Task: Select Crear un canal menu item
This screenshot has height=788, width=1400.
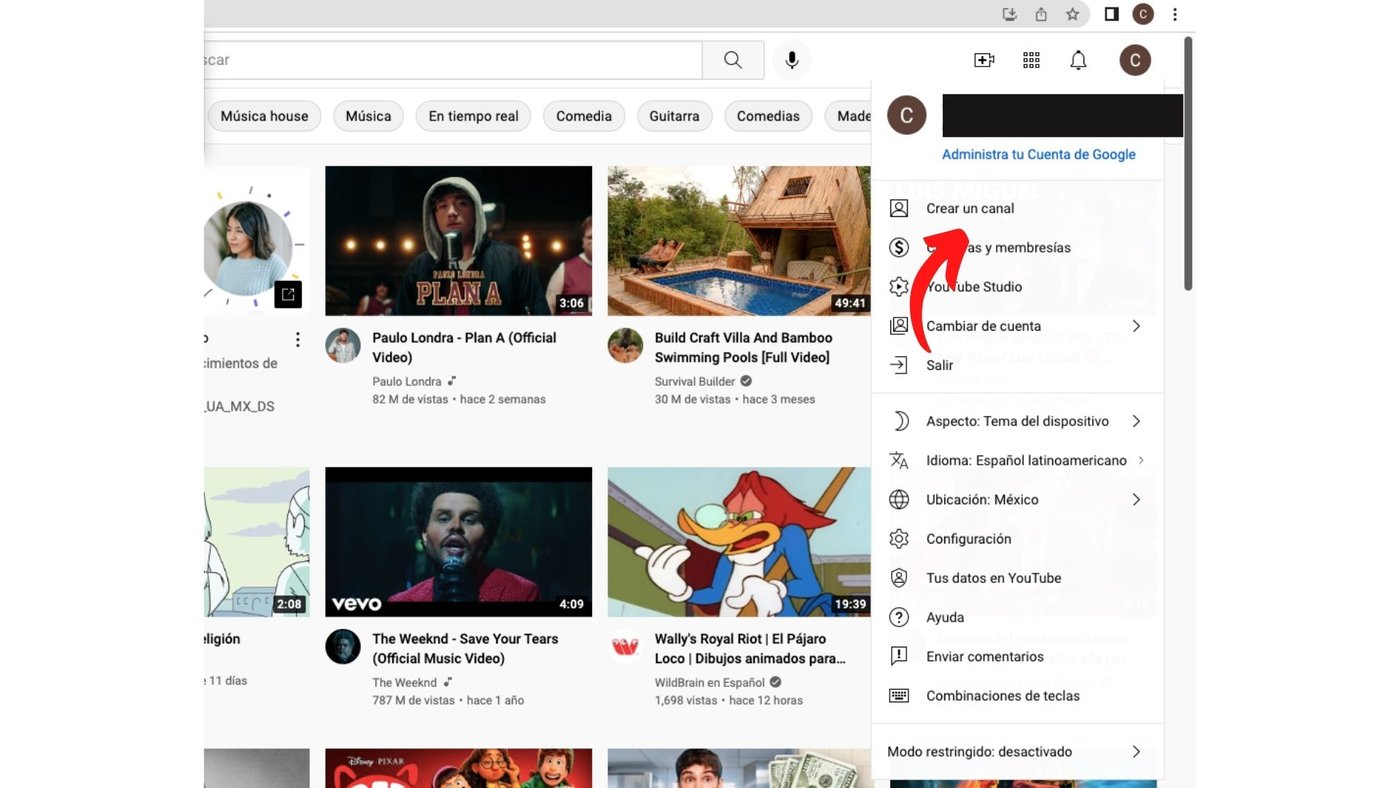Action: click(1018, 208)
